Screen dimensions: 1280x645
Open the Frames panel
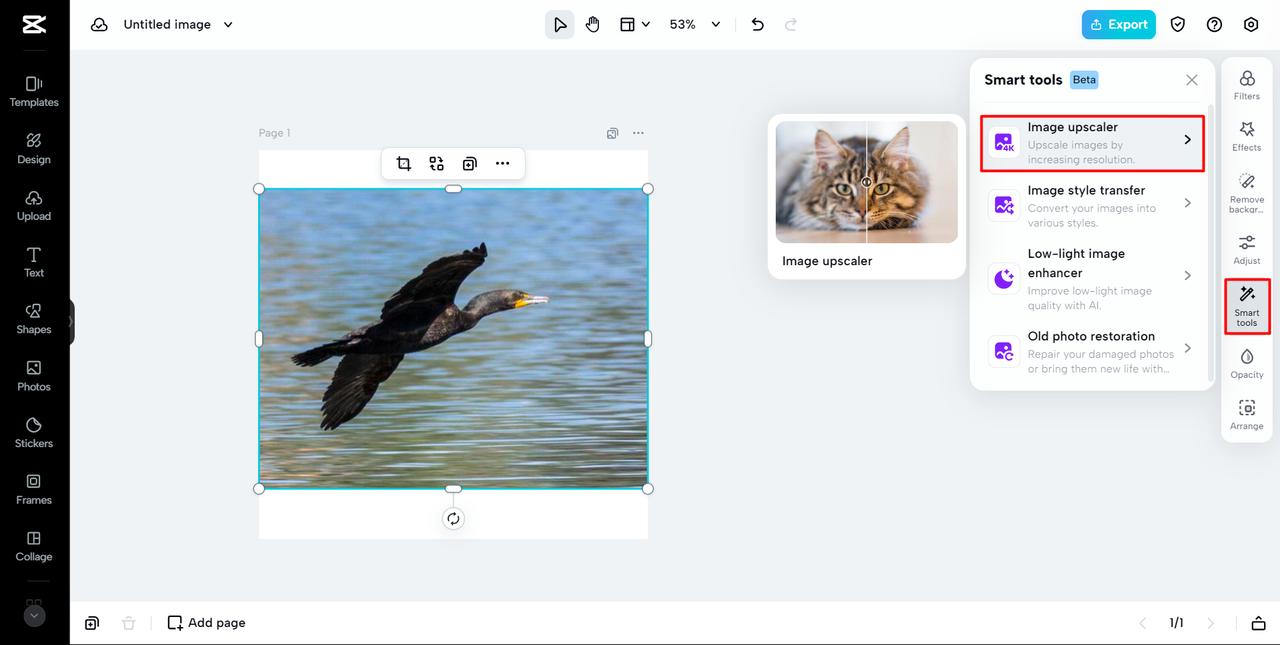coord(34,489)
